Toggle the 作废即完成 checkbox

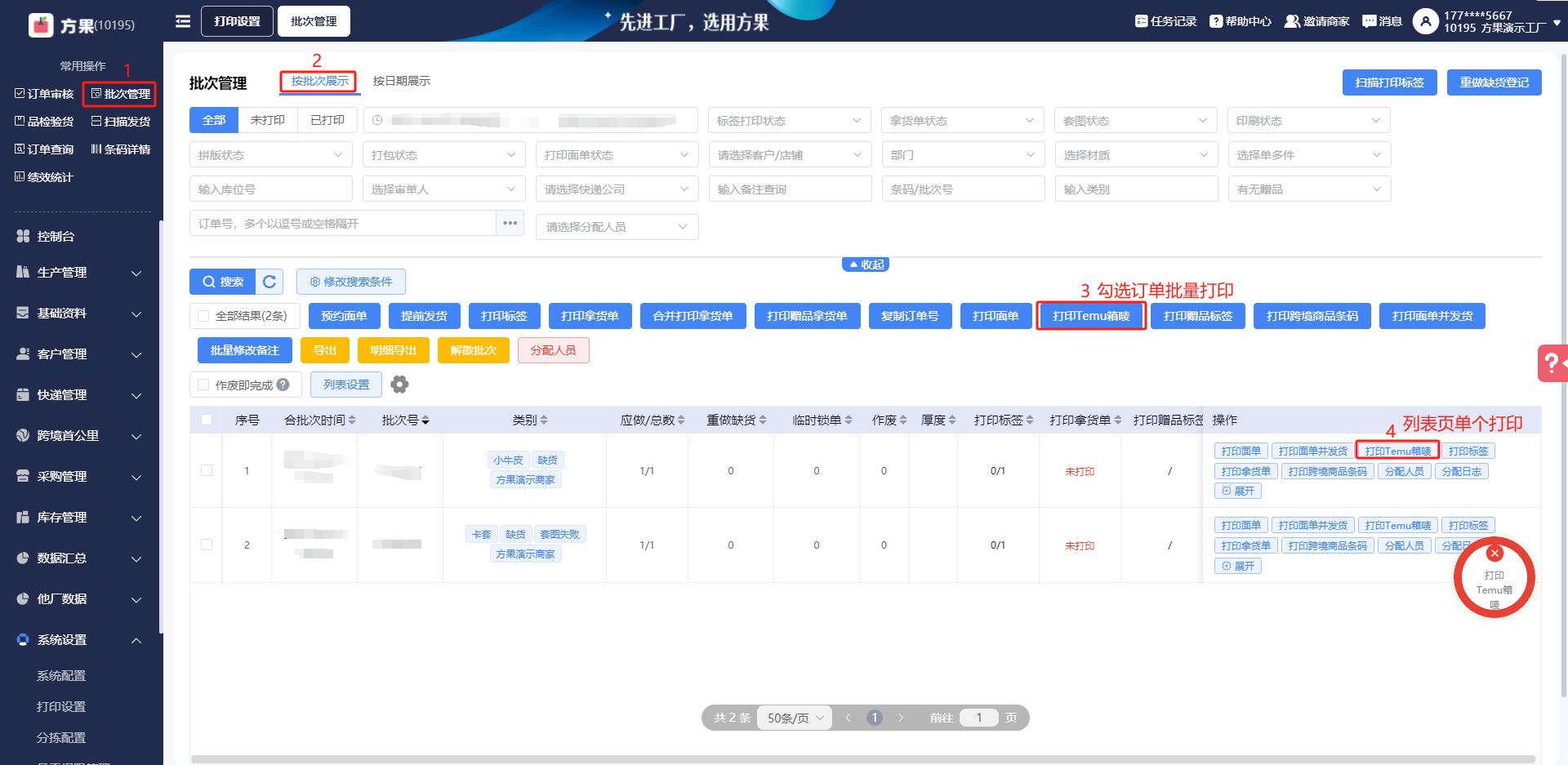click(x=203, y=385)
